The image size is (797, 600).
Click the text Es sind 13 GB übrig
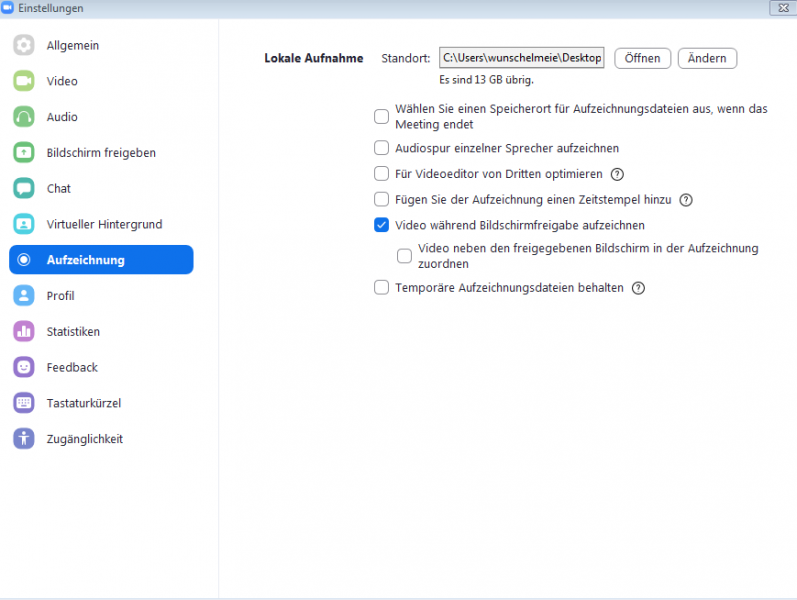(x=486, y=80)
